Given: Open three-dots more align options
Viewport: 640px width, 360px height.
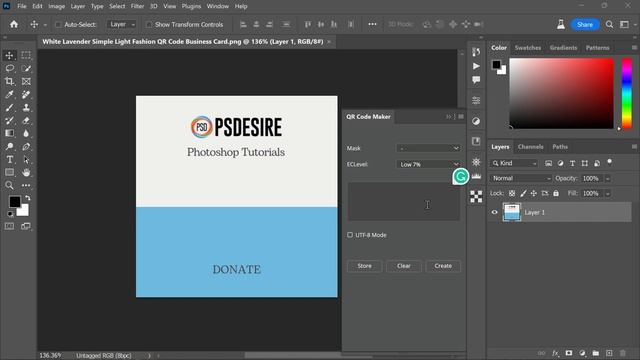Looking at the screenshot, I should coord(372,24).
